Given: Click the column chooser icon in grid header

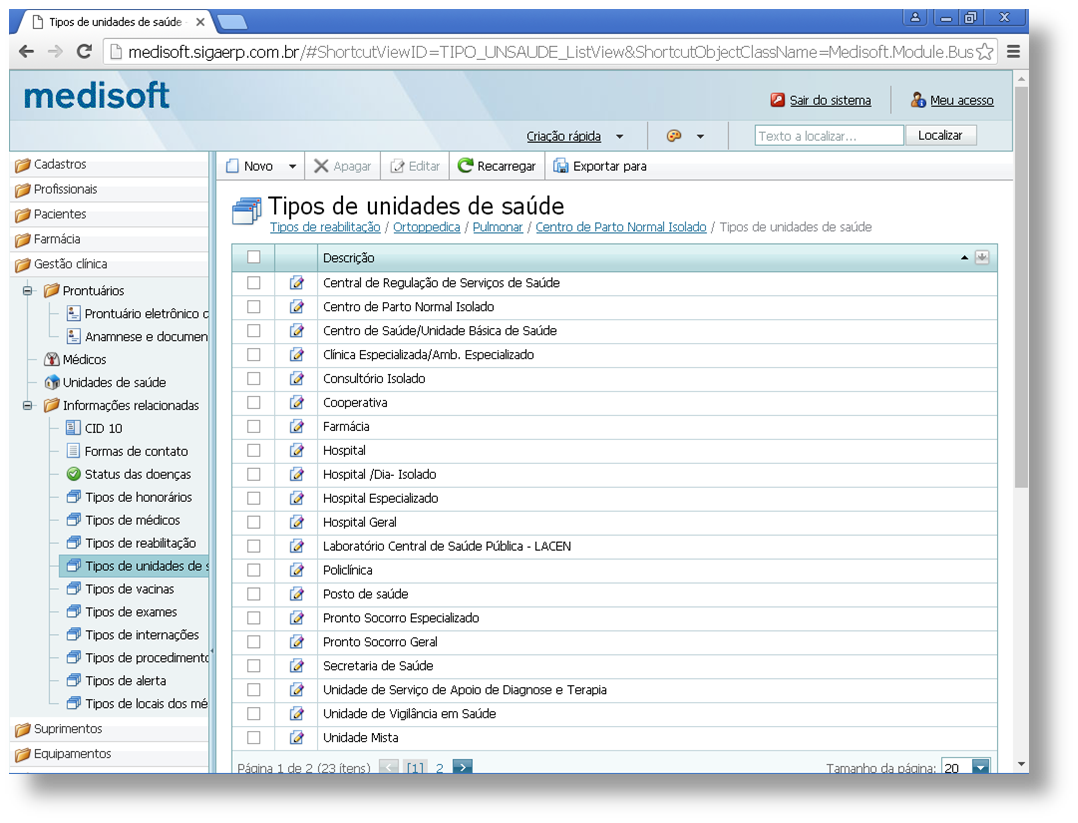Looking at the screenshot, I should click(x=982, y=257).
